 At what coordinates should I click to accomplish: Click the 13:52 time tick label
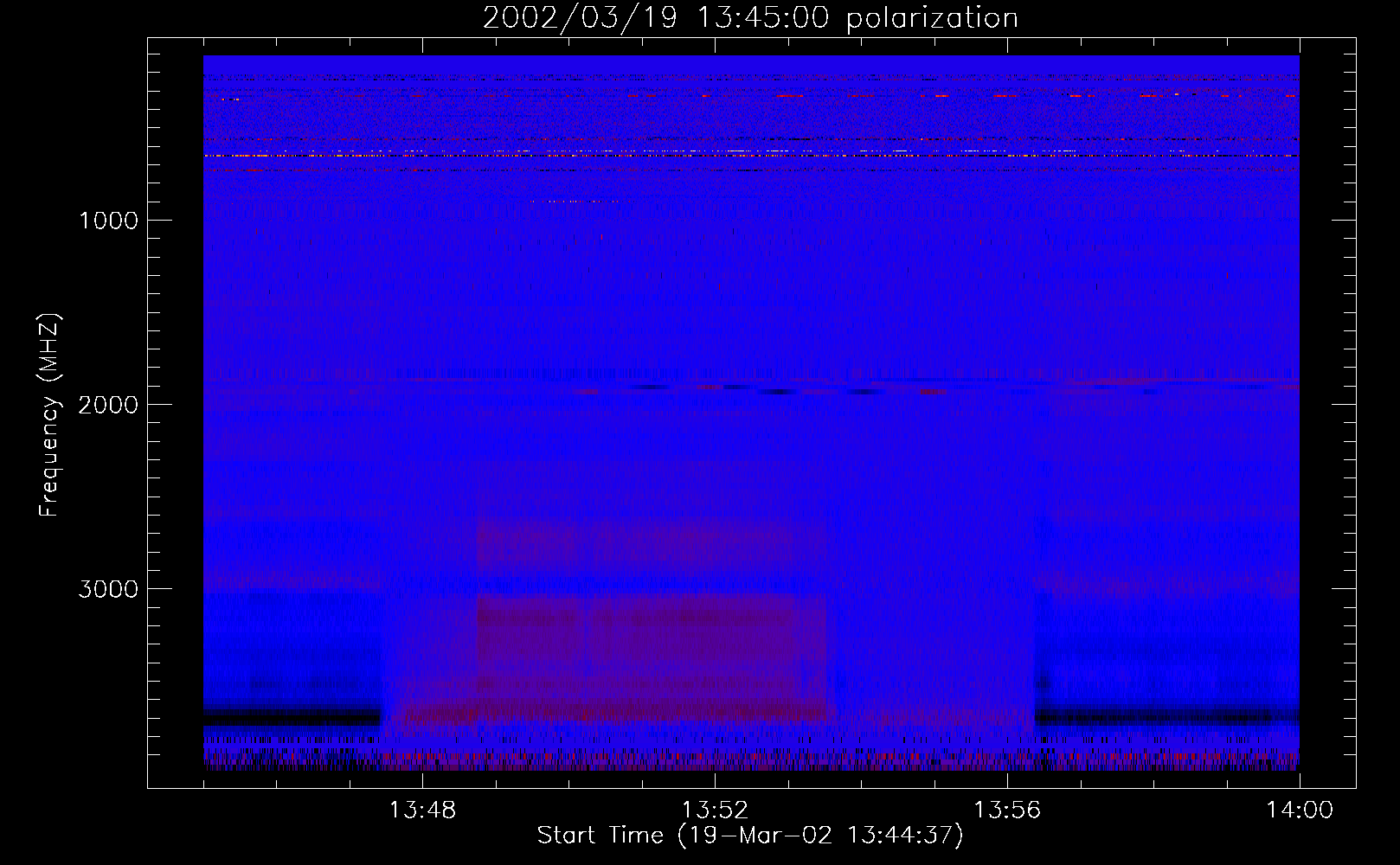715,811
